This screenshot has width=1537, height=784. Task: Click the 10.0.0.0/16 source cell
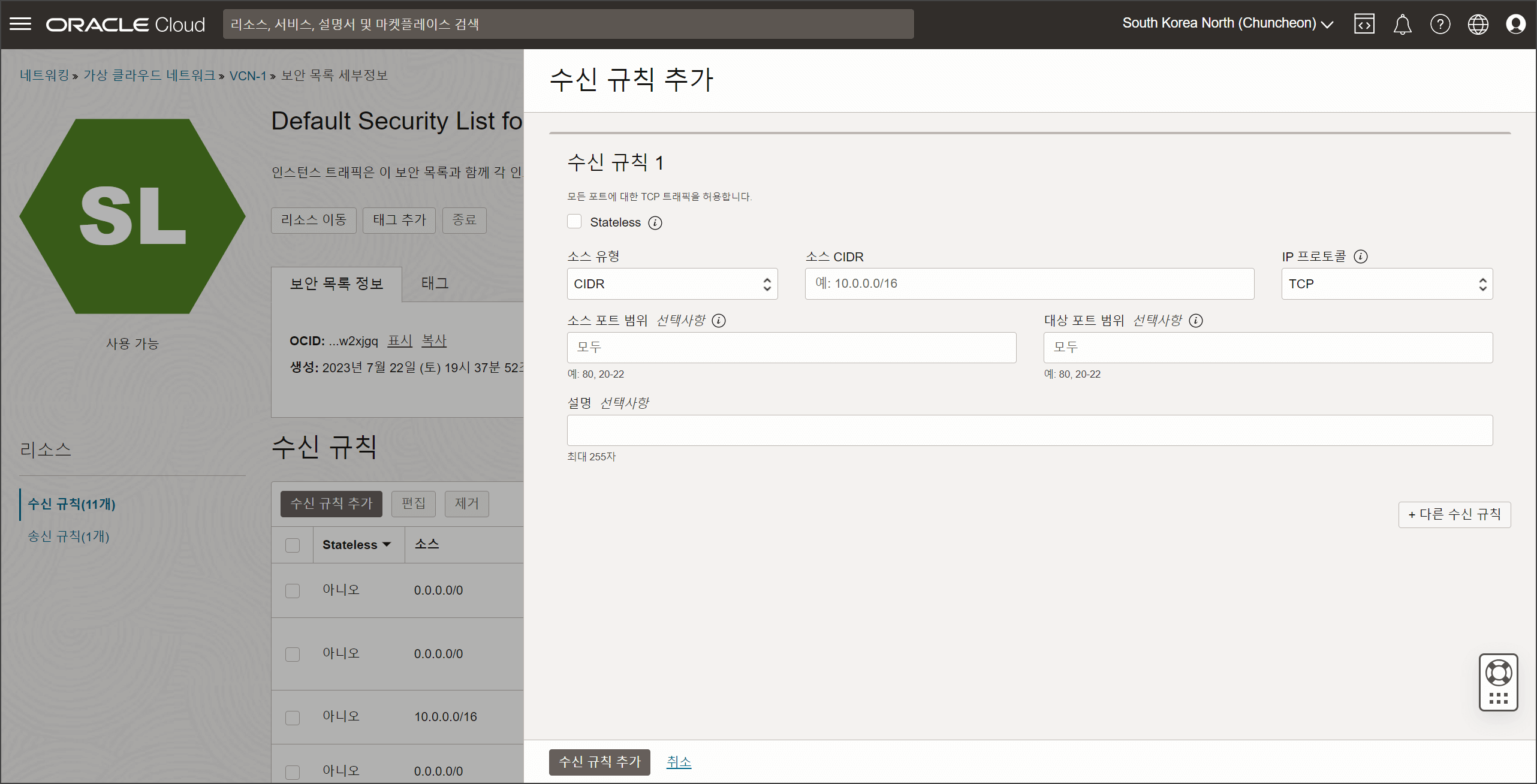coord(445,717)
